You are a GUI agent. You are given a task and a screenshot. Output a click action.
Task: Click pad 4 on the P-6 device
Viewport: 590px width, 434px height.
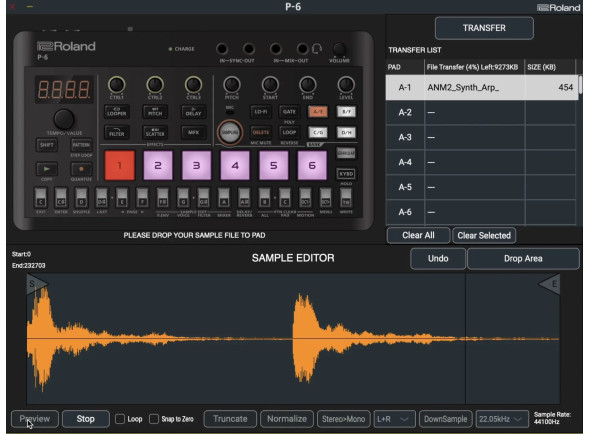click(x=235, y=165)
